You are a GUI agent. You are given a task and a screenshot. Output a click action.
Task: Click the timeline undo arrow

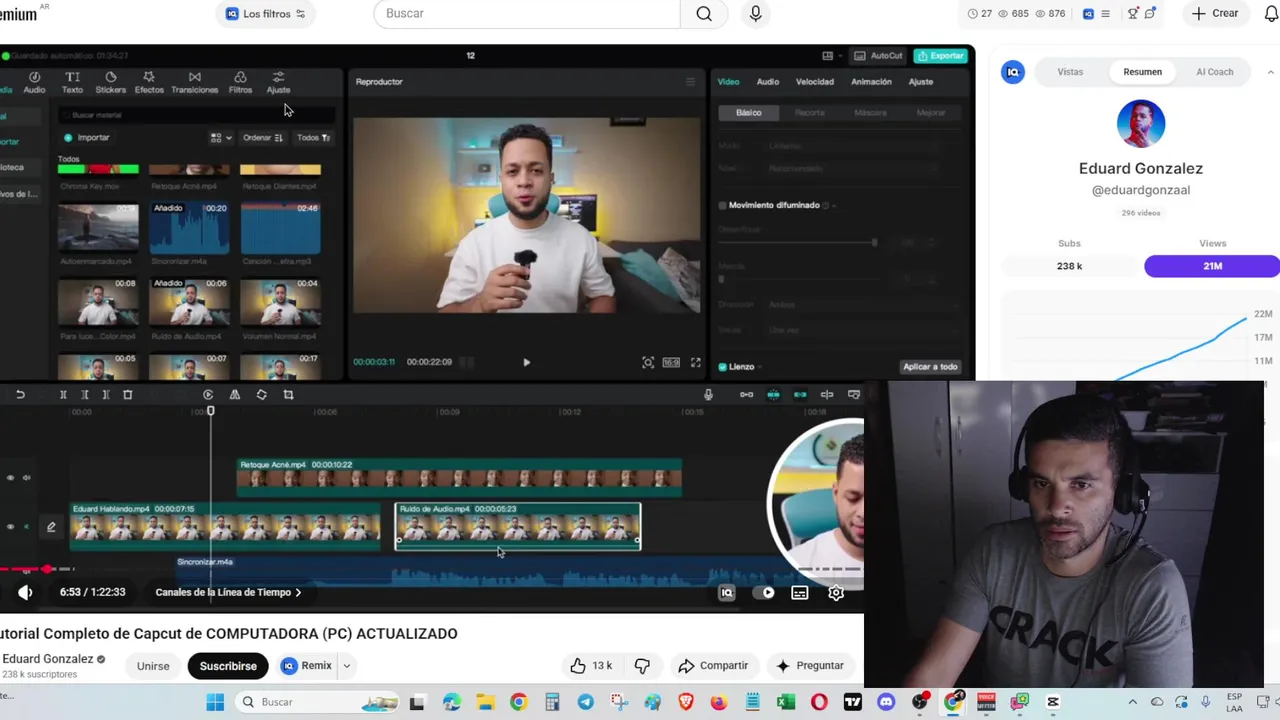coord(20,395)
